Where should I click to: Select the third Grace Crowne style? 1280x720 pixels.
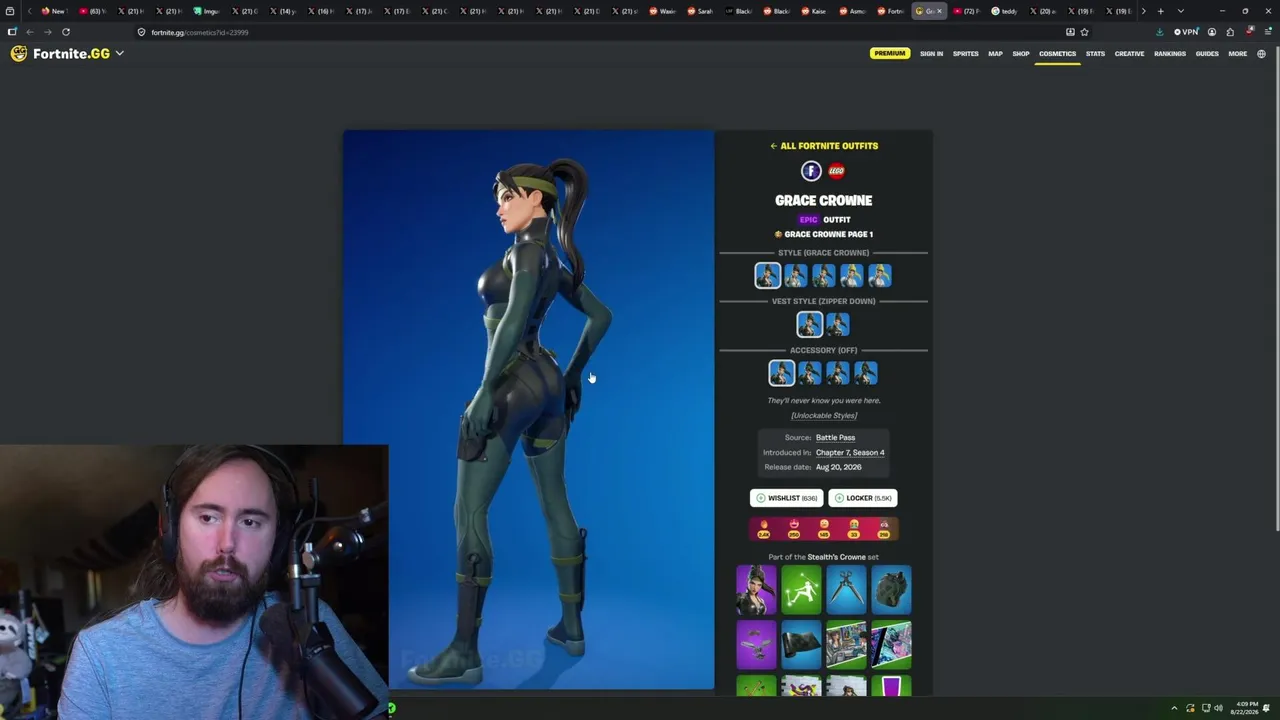(x=824, y=275)
